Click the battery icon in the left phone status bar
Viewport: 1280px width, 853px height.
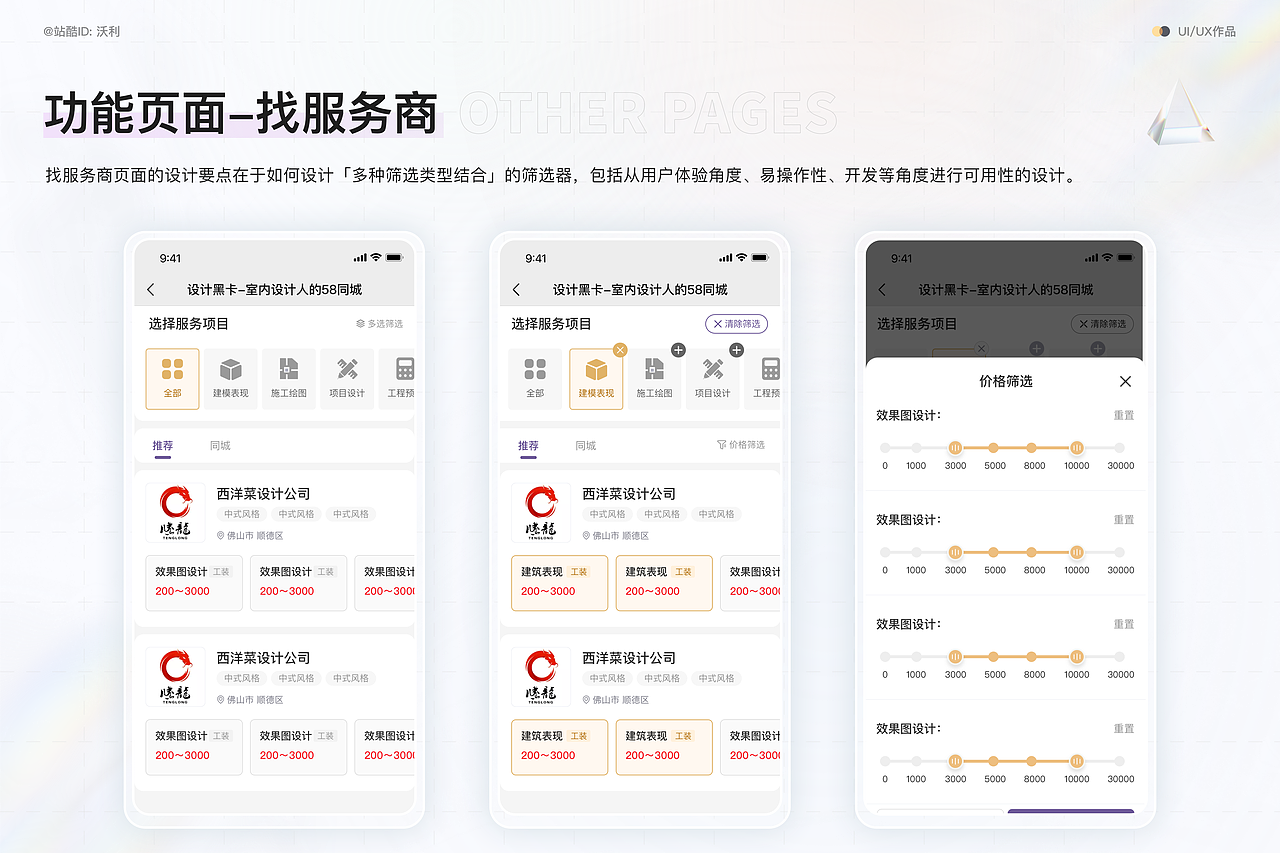point(395,258)
